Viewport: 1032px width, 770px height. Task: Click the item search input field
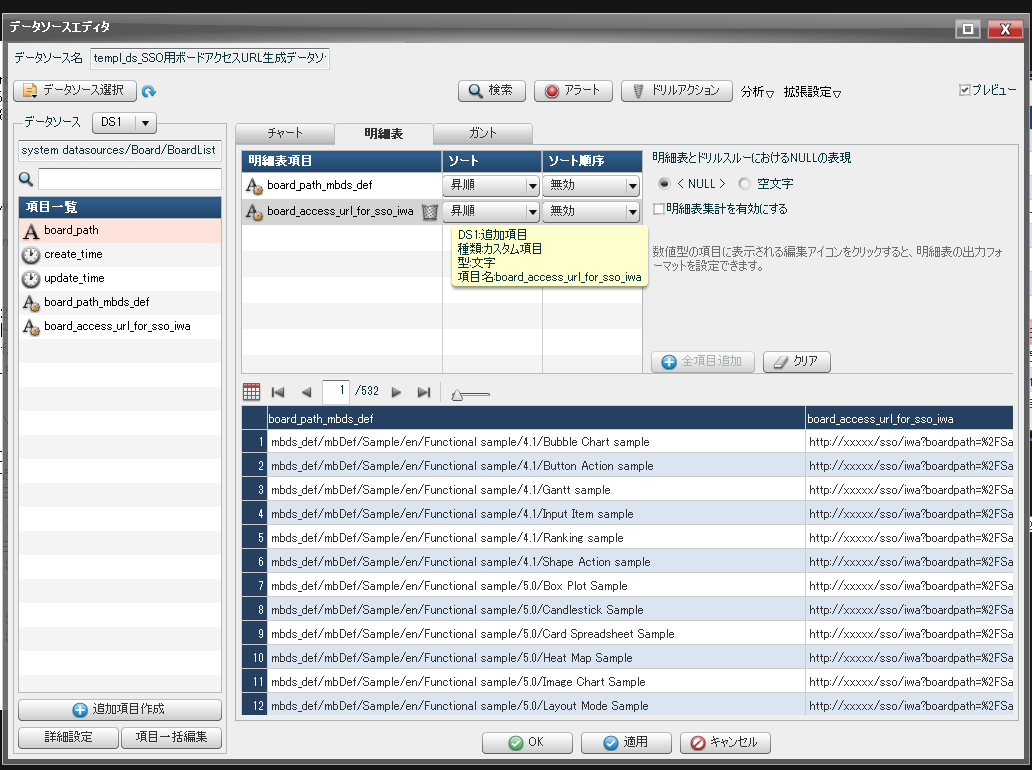tap(130, 179)
